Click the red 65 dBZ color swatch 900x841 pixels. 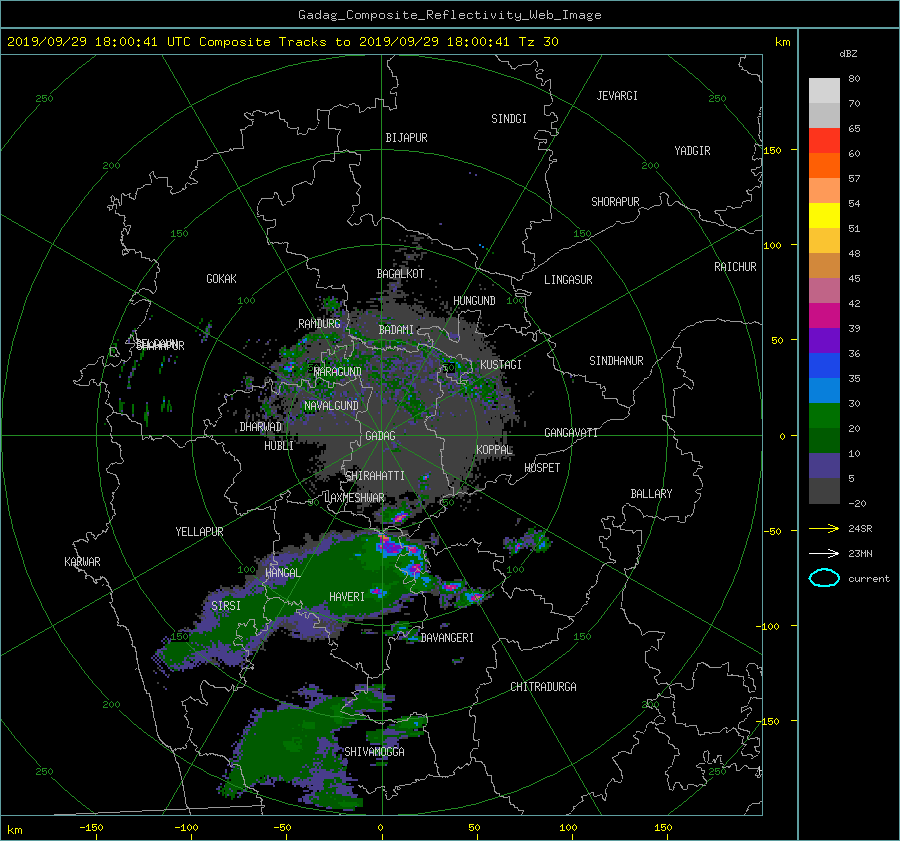point(824,140)
